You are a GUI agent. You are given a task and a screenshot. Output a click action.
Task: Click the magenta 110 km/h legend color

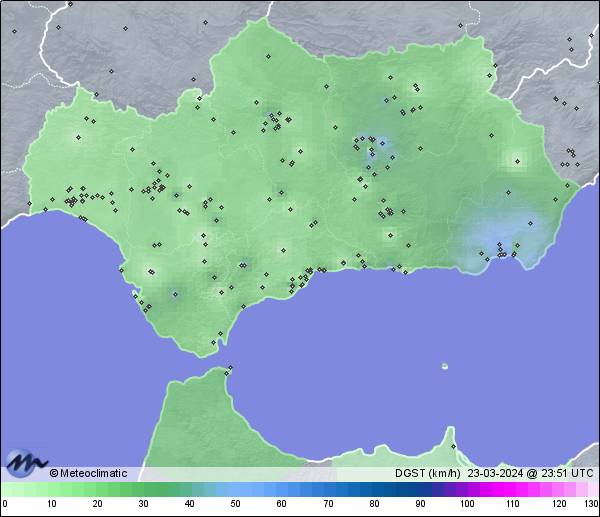click(x=512, y=490)
